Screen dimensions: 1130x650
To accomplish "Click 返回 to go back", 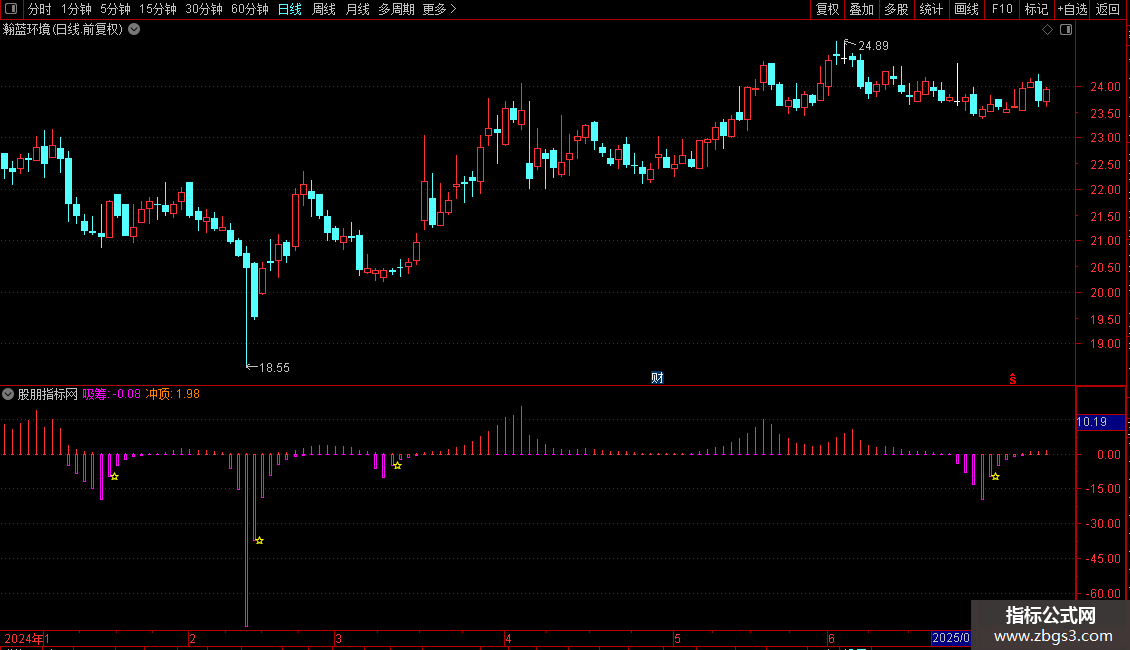I will point(1108,9).
